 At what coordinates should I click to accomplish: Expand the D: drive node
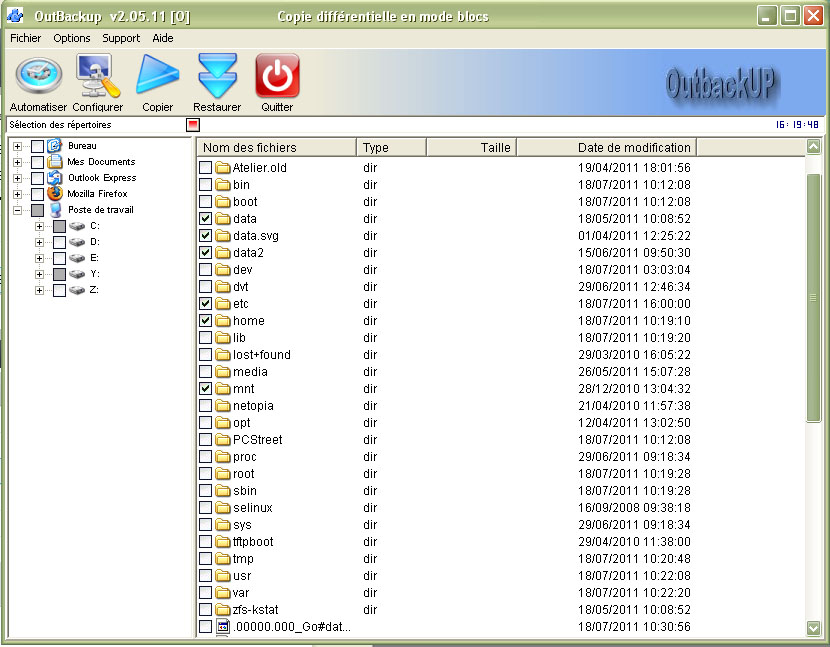39,242
